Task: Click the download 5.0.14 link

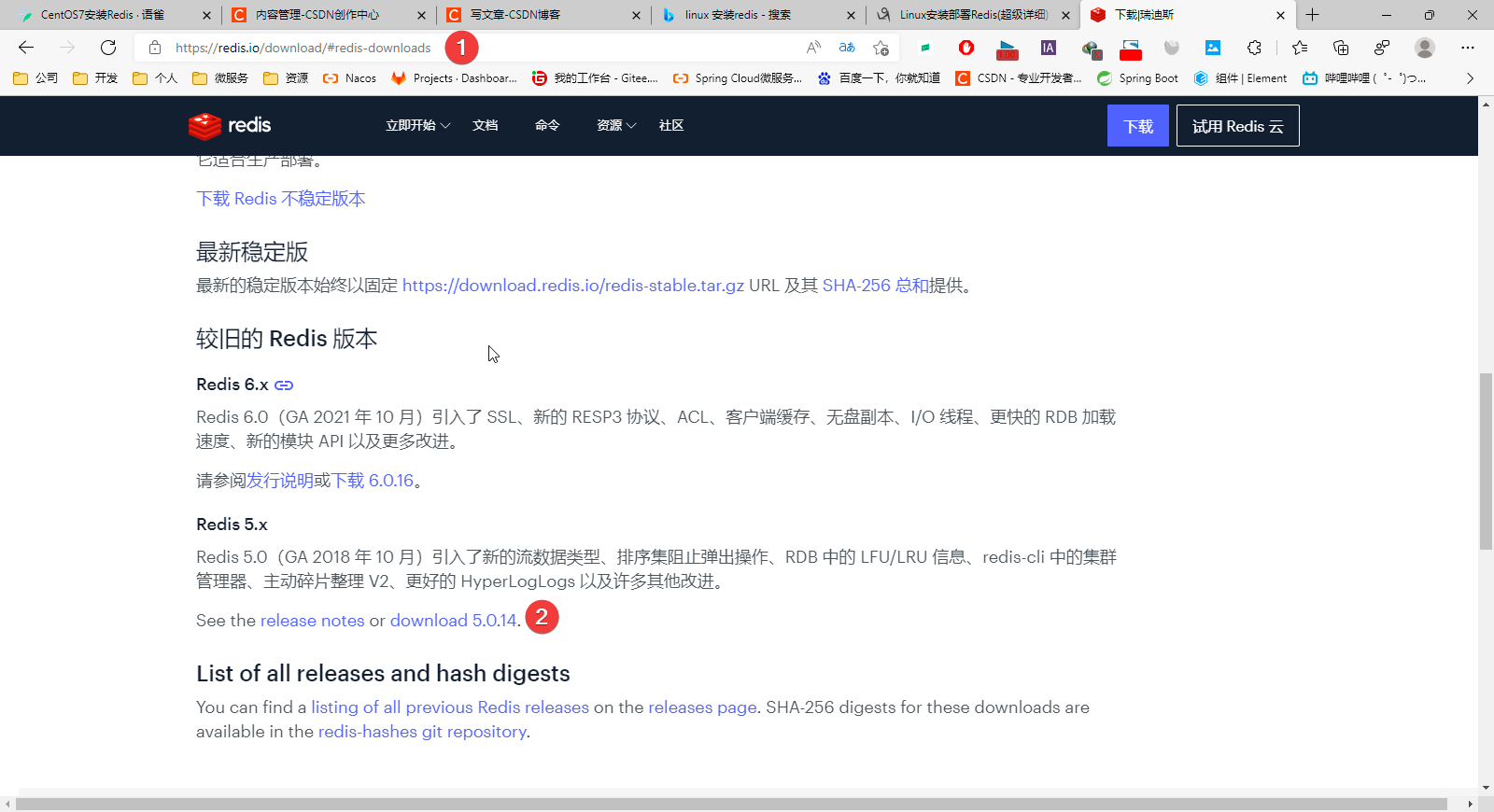Action: [x=453, y=621]
